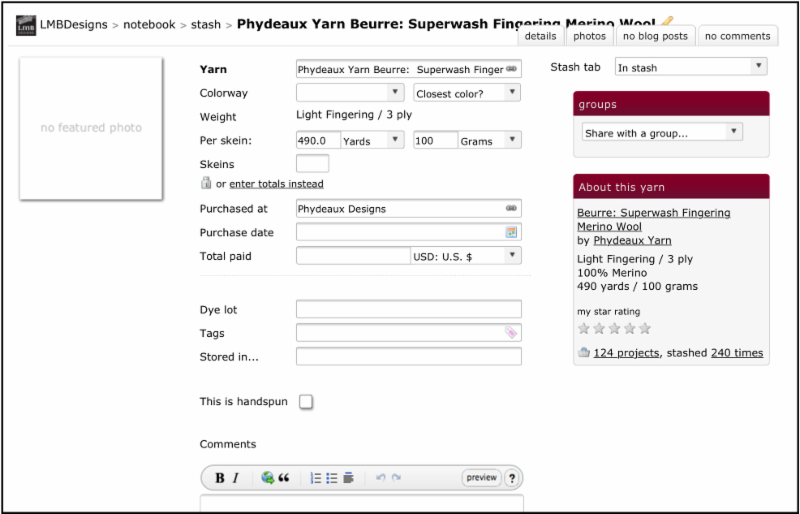Click the Bold formatting icon

[x=219, y=478]
